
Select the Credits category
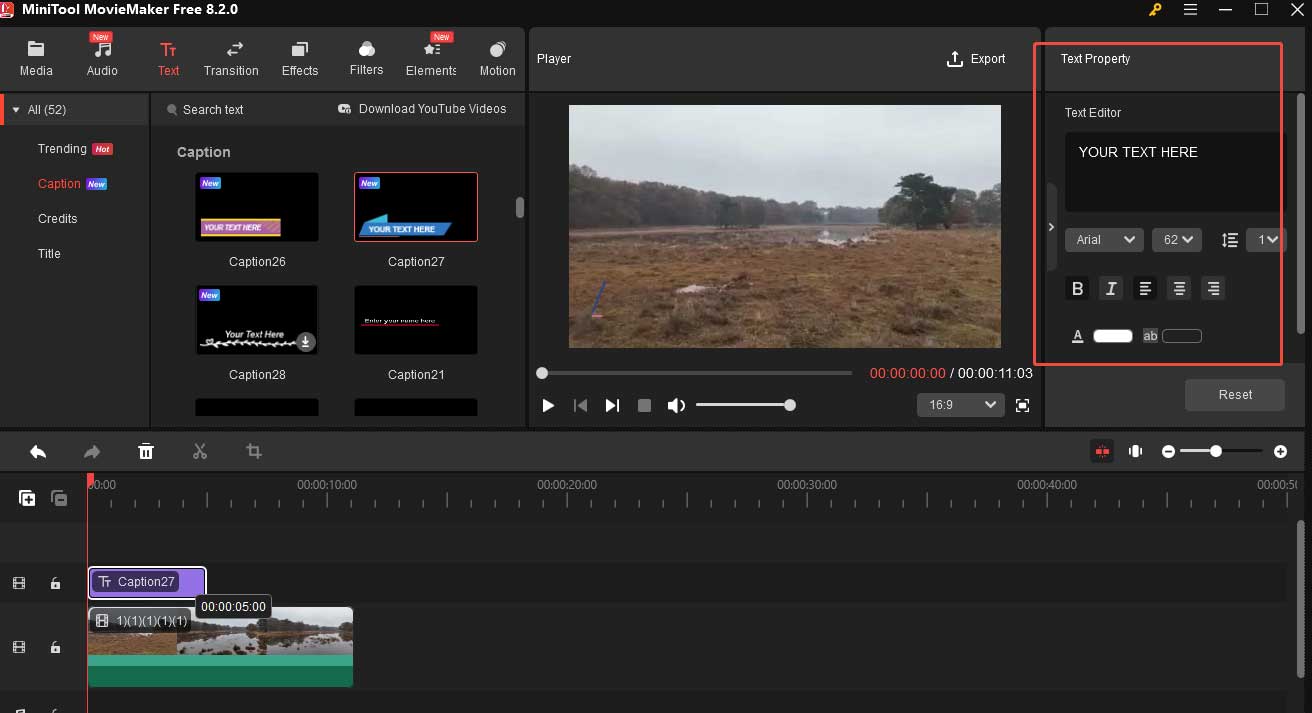point(58,219)
